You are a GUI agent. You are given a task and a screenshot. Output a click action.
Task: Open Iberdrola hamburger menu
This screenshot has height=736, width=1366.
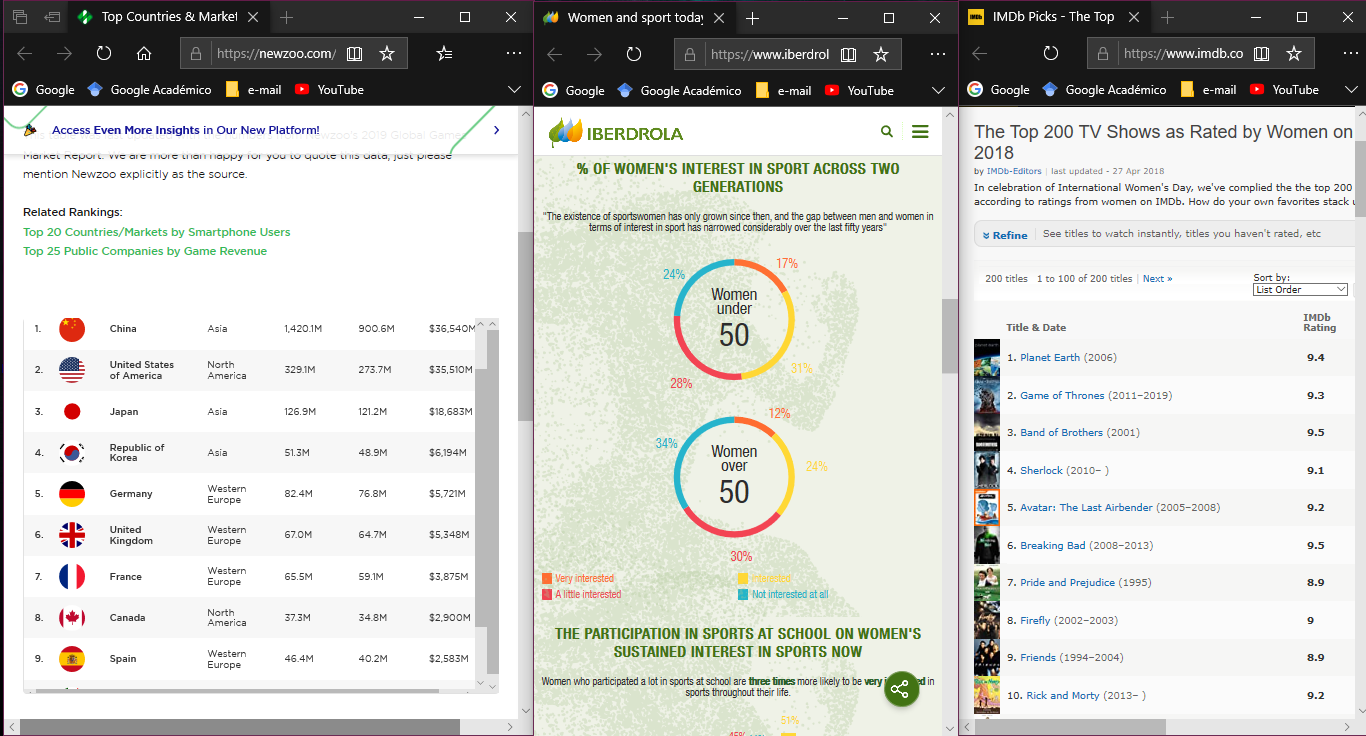(x=920, y=132)
